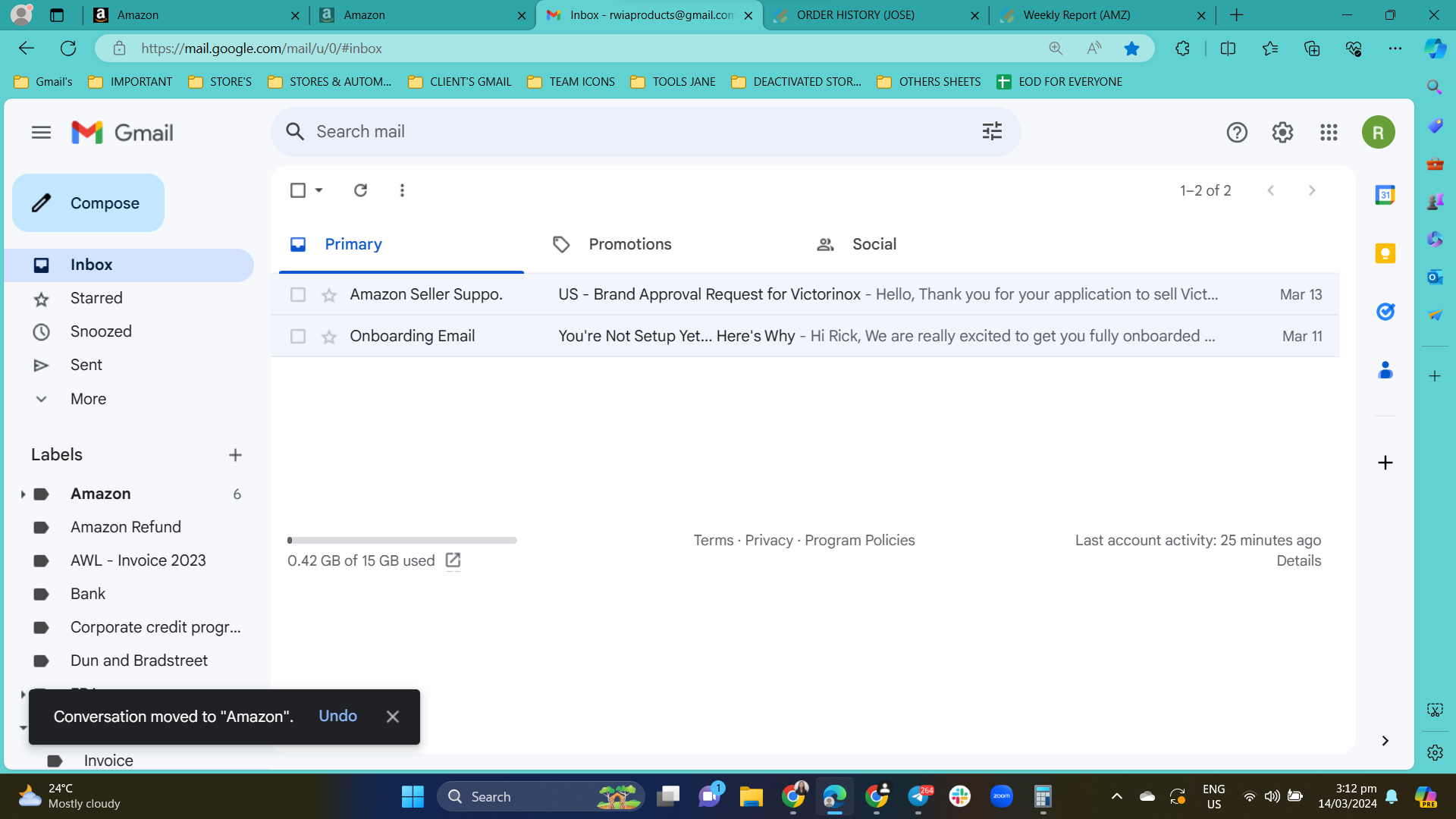Open File Explorer from the taskbar
The width and height of the screenshot is (1456, 819).
[751, 796]
